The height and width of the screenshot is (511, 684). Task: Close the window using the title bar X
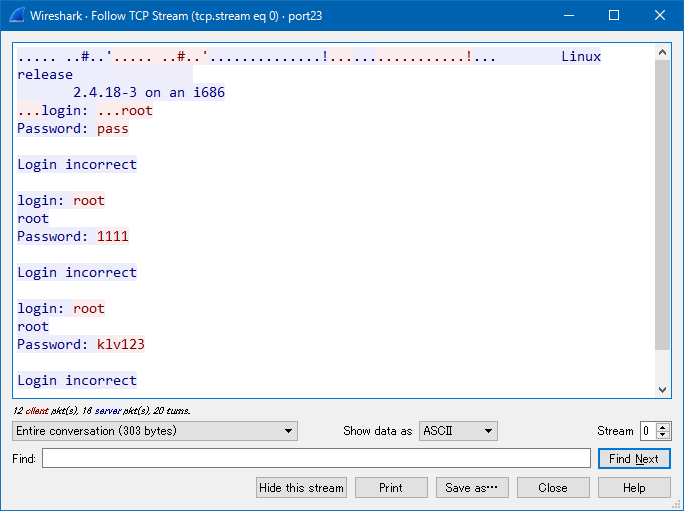click(660, 15)
